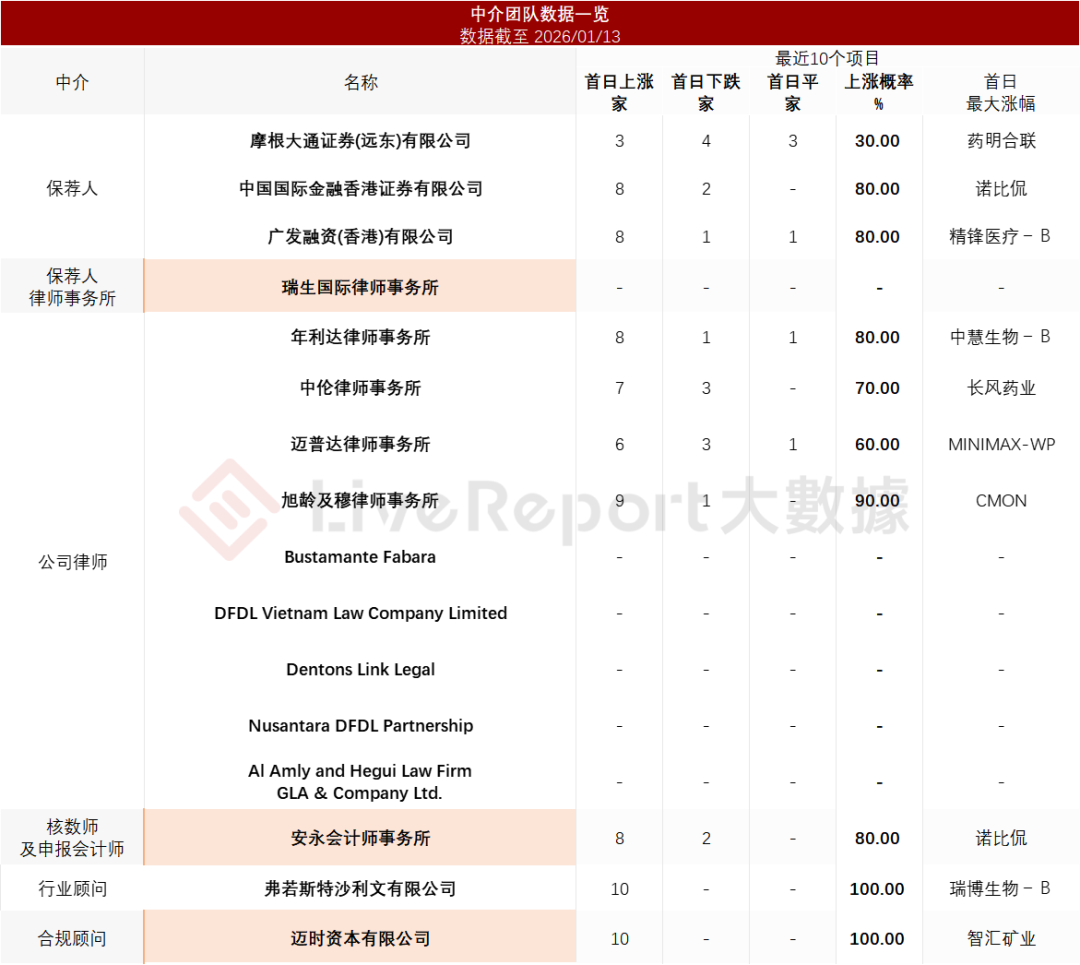This screenshot has height=965, width=1080.
Task: Select 广发融资(香港)有限公司 name cell
Action: (360, 236)
